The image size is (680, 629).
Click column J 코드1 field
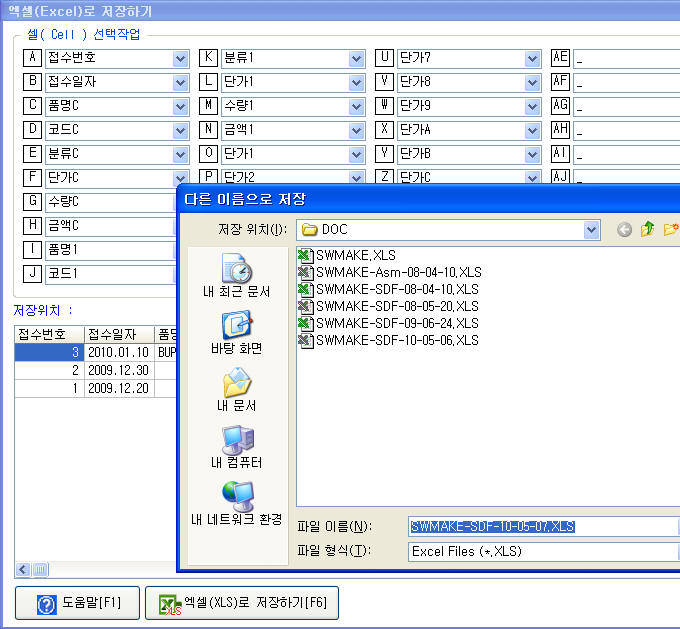111,274
